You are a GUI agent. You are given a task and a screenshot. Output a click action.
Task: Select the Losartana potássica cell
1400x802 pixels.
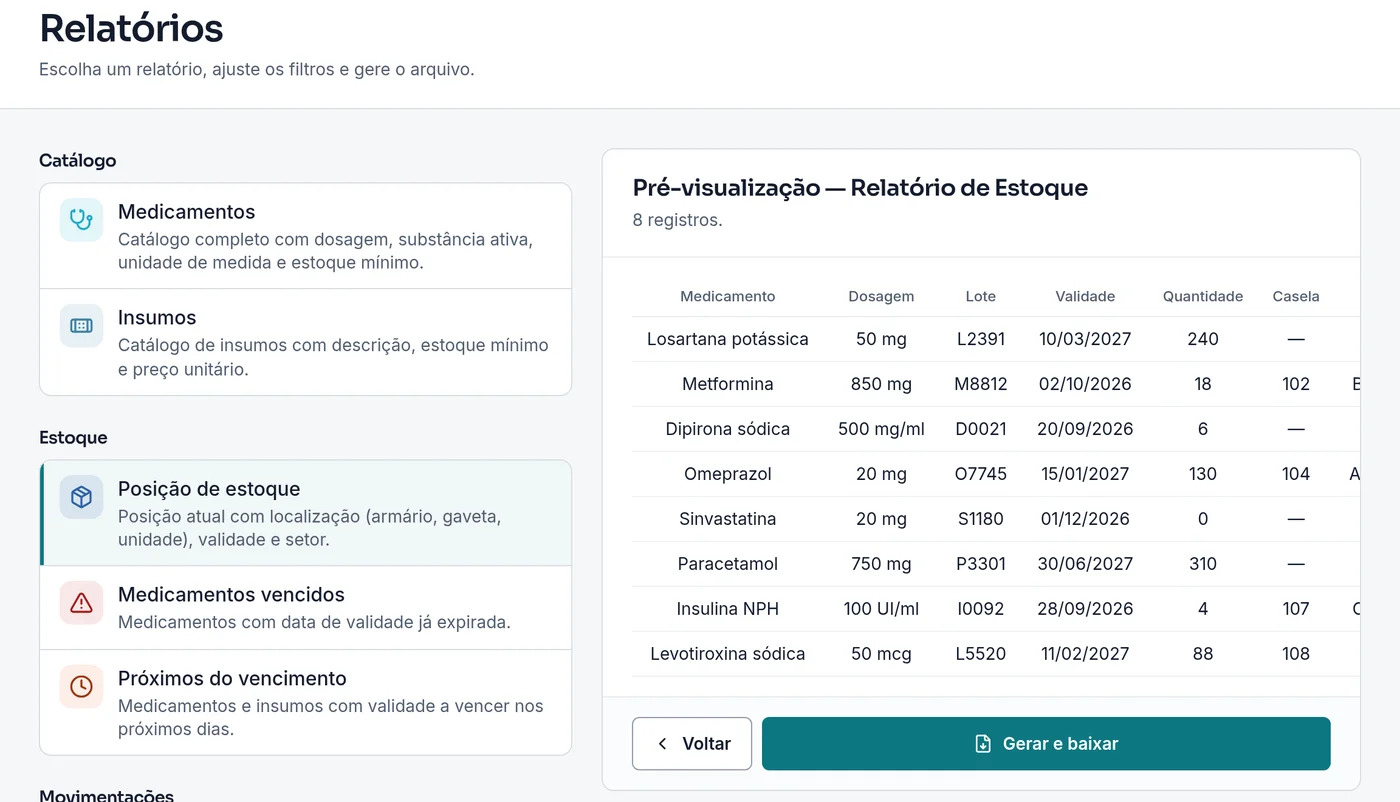728,339
